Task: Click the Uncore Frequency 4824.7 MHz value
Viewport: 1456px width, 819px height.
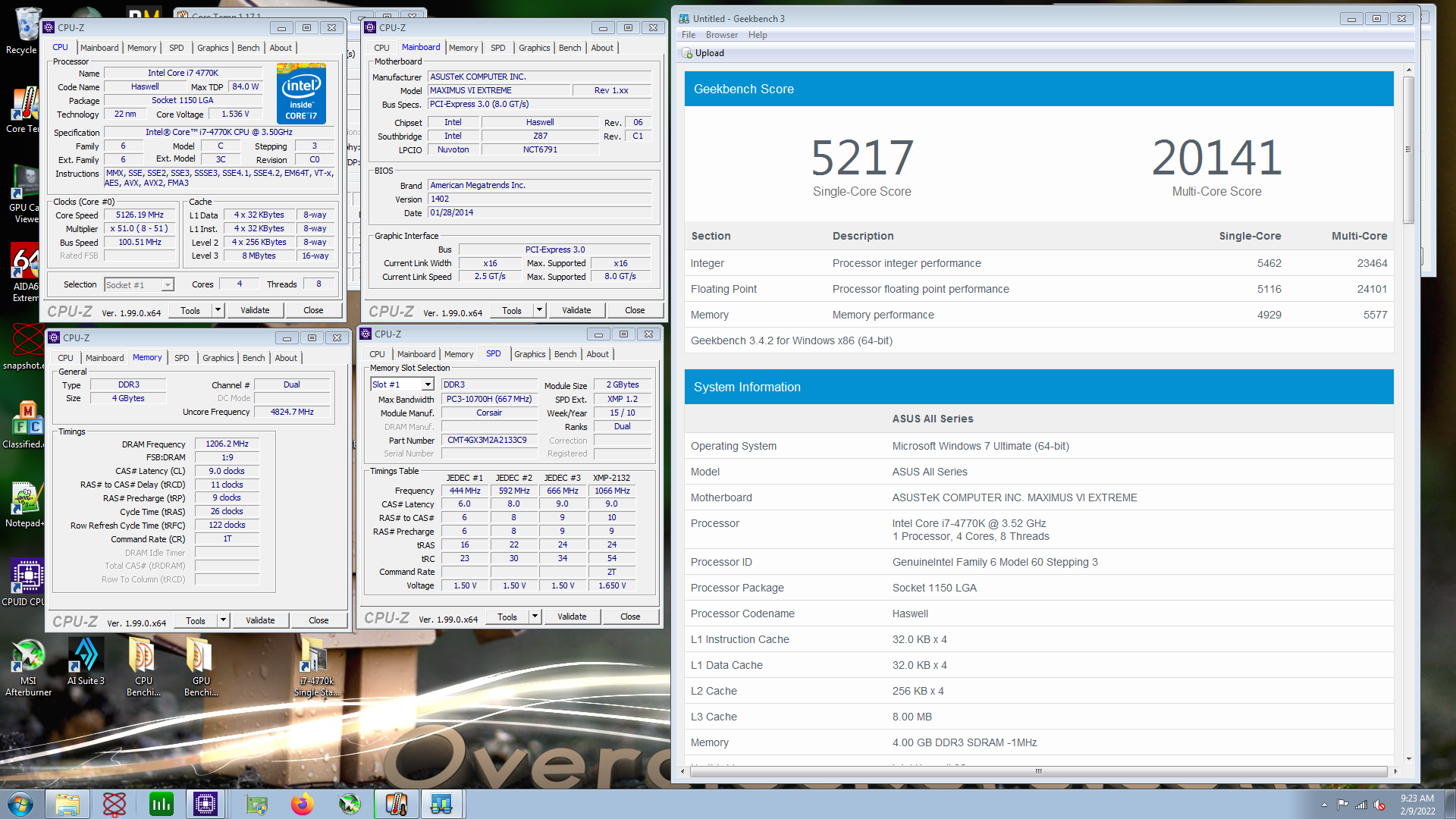Action: [x=292, y=412]
